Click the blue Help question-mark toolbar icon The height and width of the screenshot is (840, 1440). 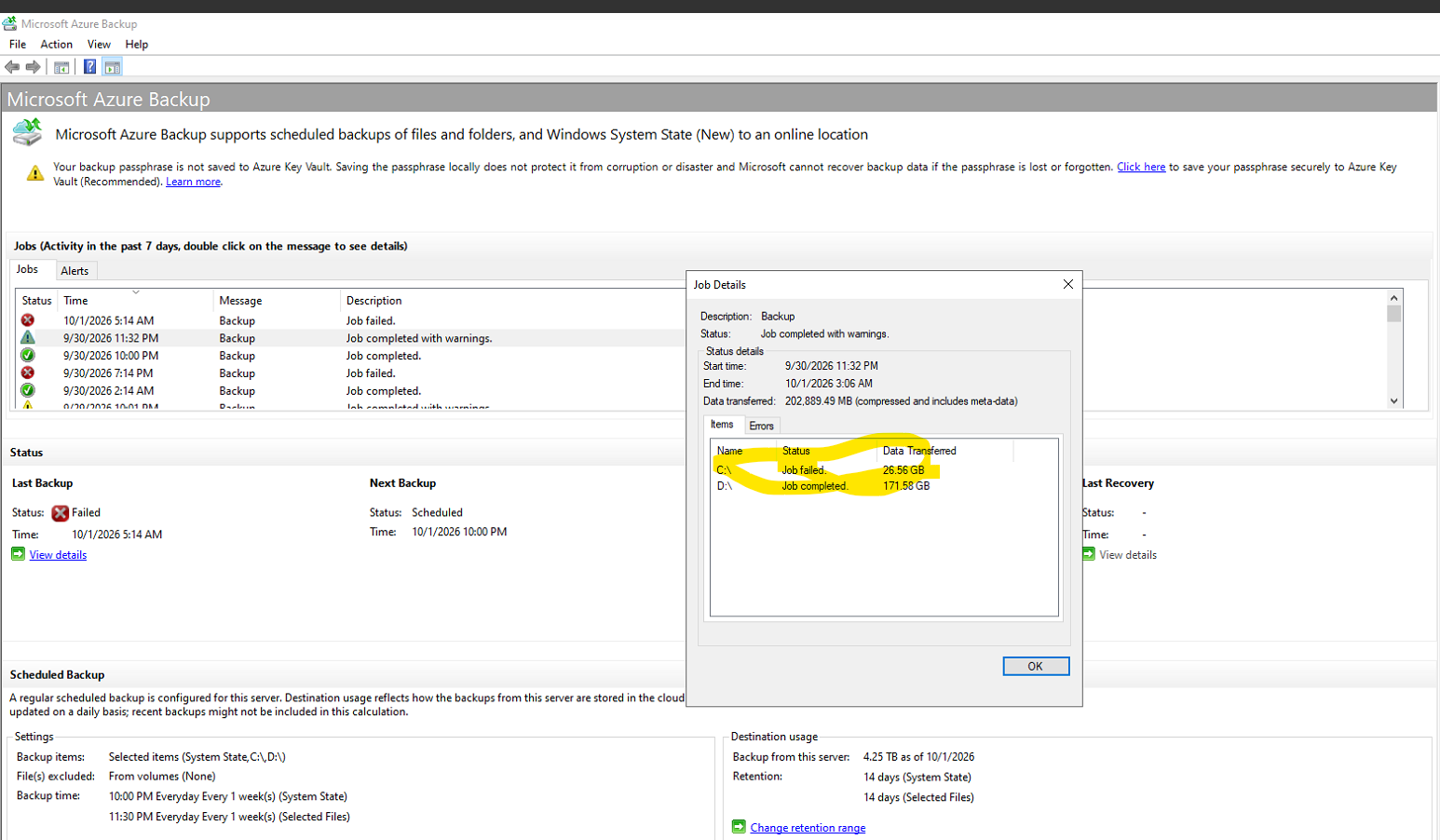[89, 67]
